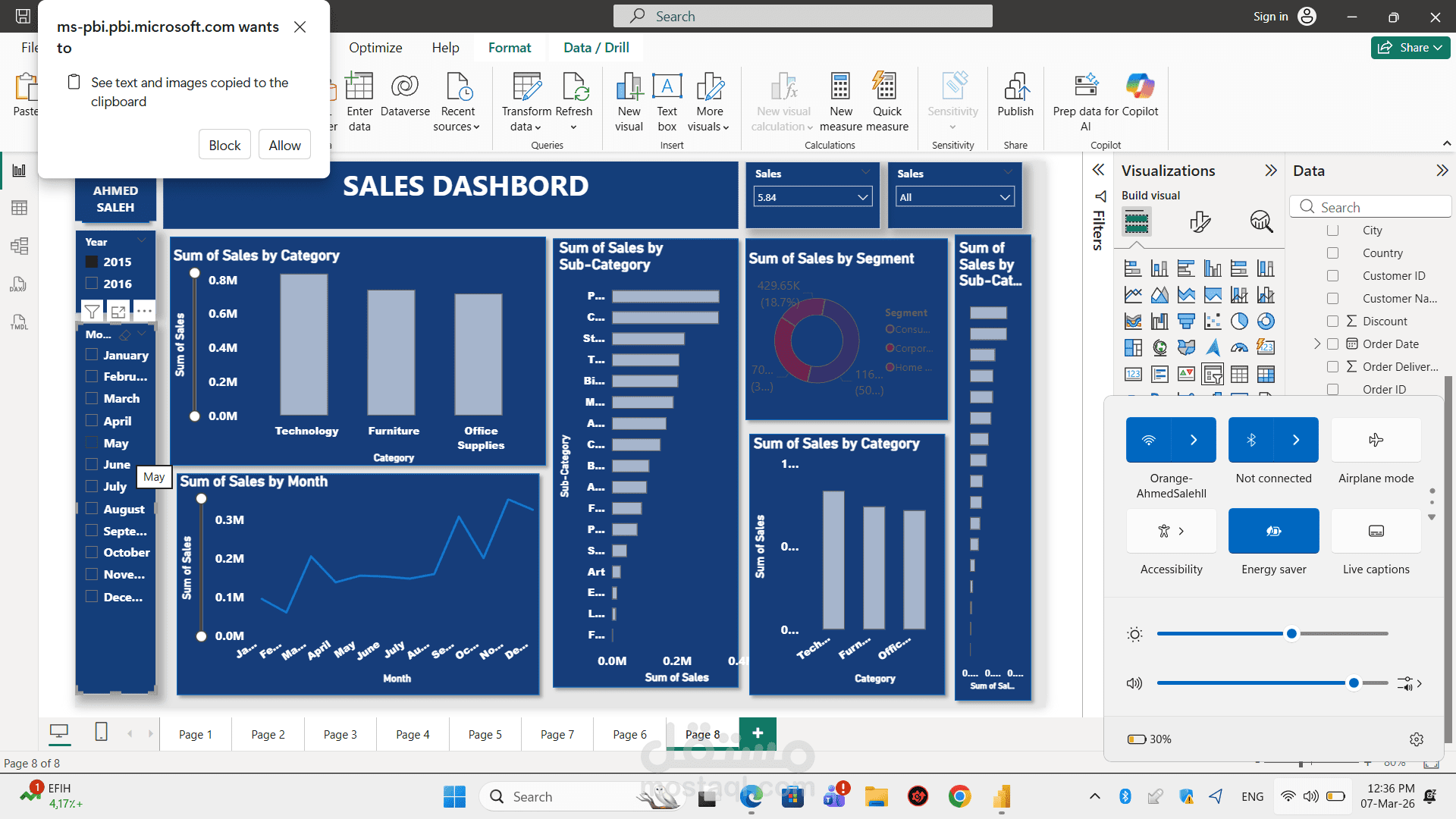Tick the 2016 year checkbox
1456x819 pixels.
(x=92, y=284)
